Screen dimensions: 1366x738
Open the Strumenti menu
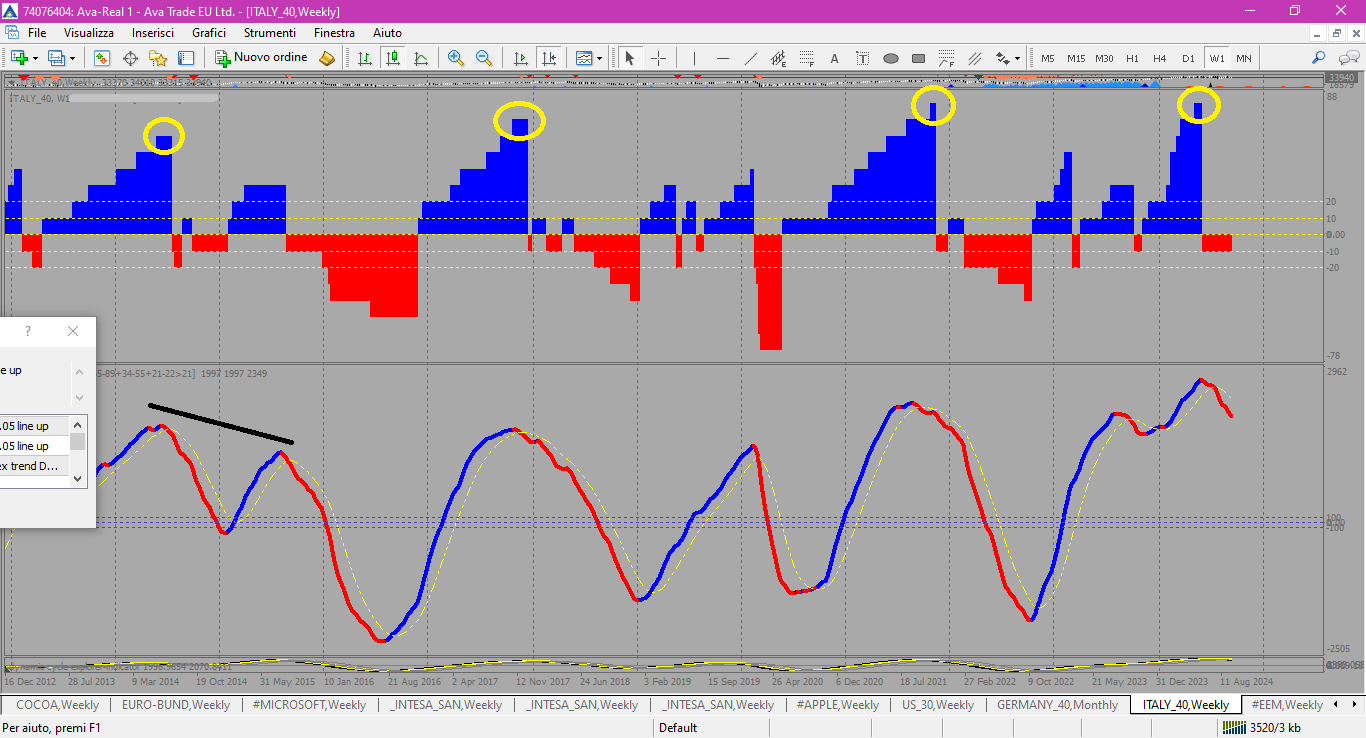pos(270,33)
